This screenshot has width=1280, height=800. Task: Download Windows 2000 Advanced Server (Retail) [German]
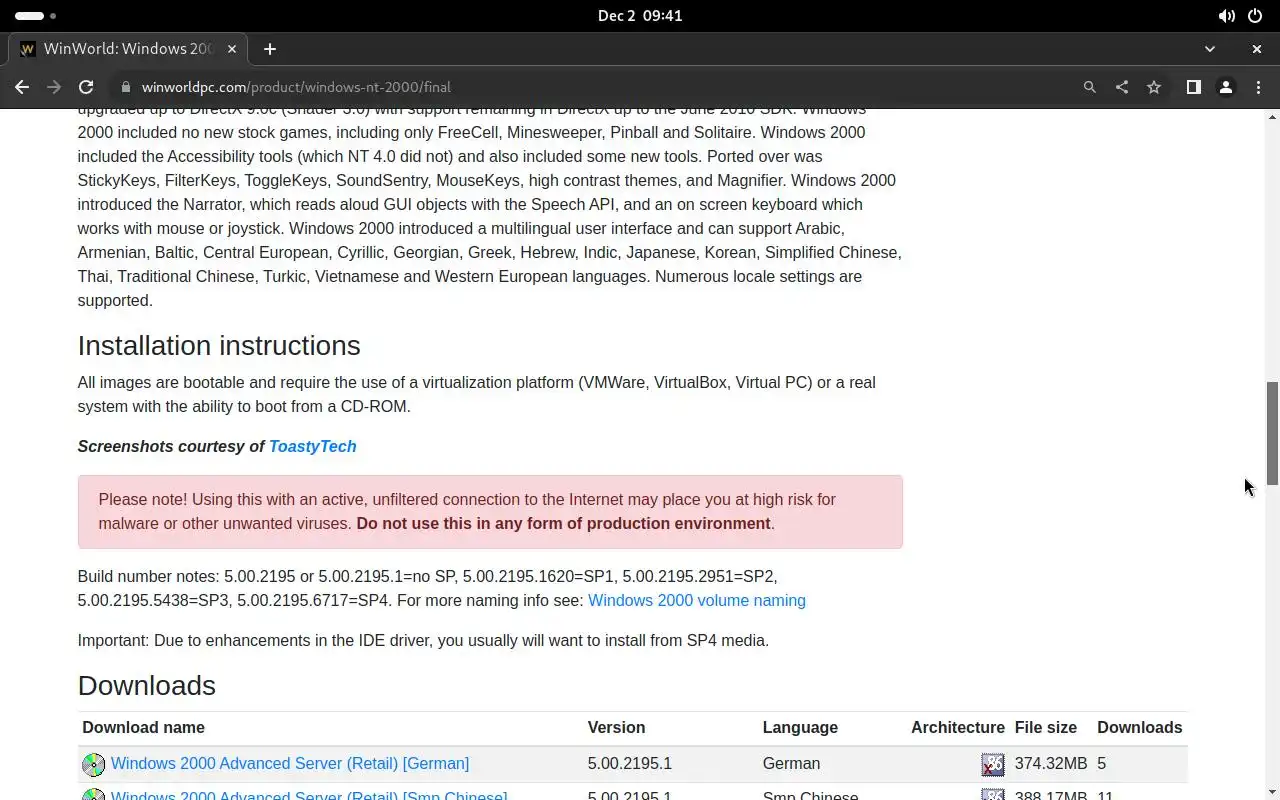(290, 763)
